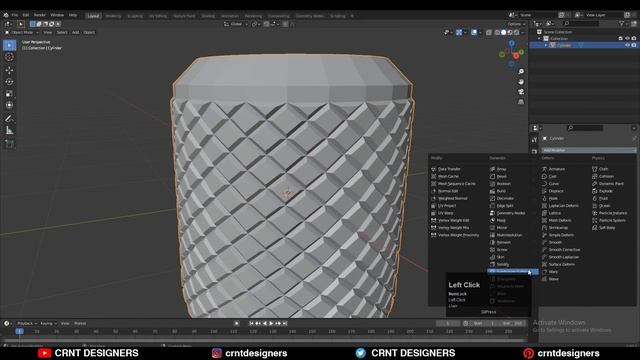Click the pan view hand icon
The width and height of the screenshot is (640, 360).
tap(521, 82)
